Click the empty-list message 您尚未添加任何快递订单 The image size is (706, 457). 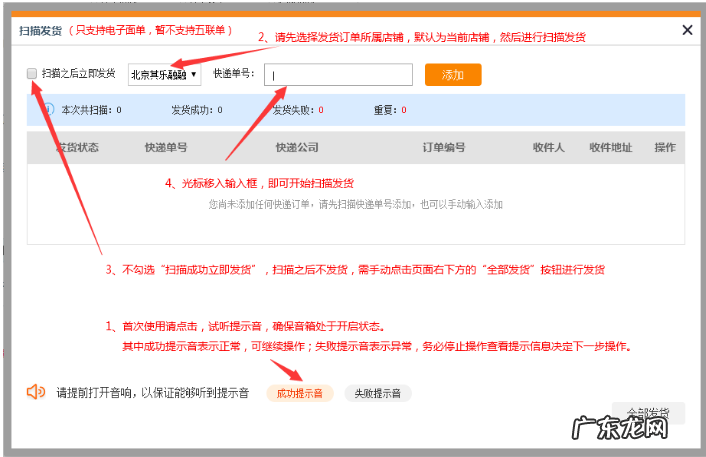pos(355,204)
